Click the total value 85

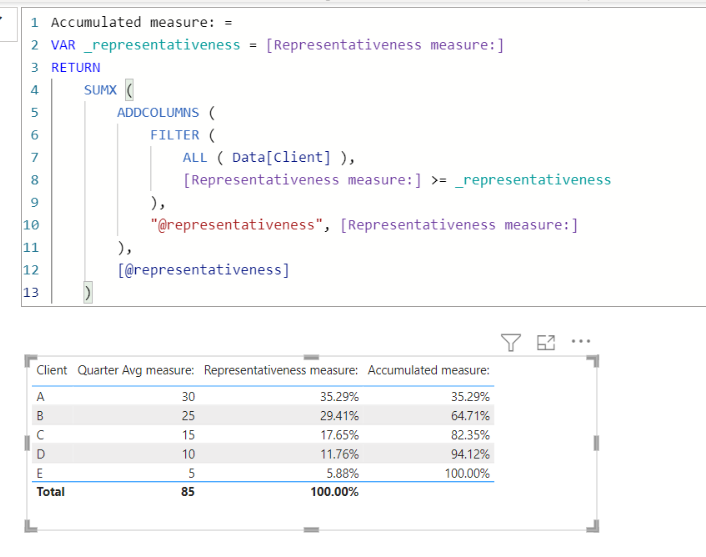pos(188,492)
